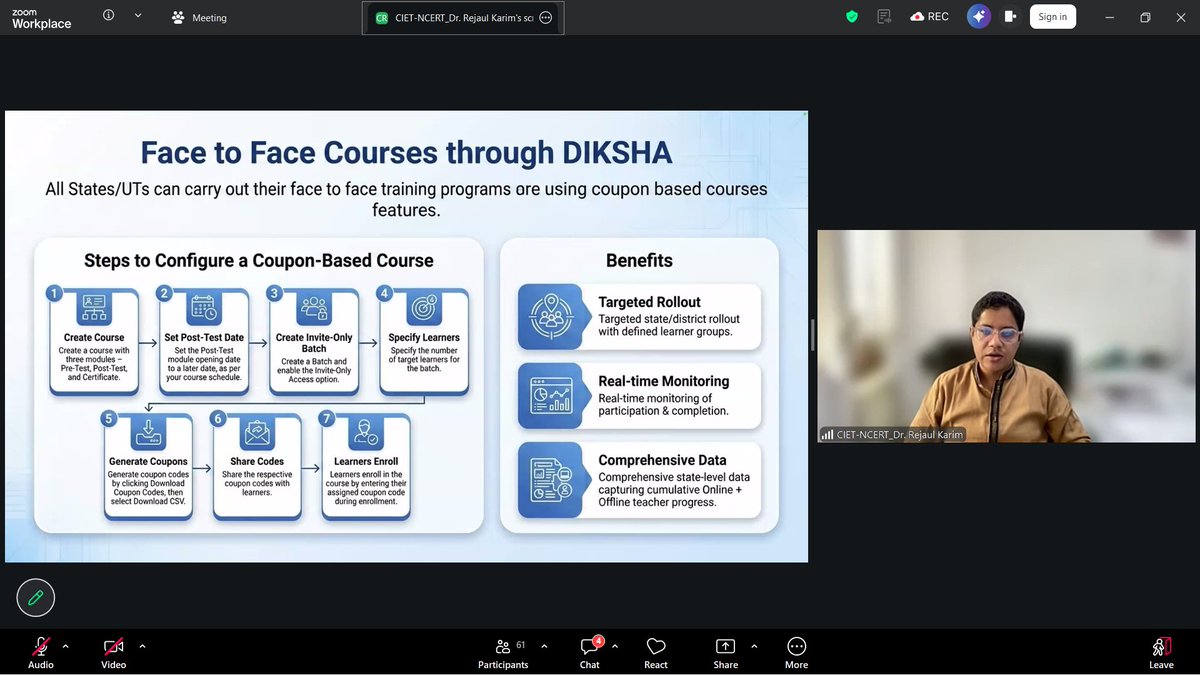
Task: Click the green encryption shield icon
Action: [x=852, y=16]
